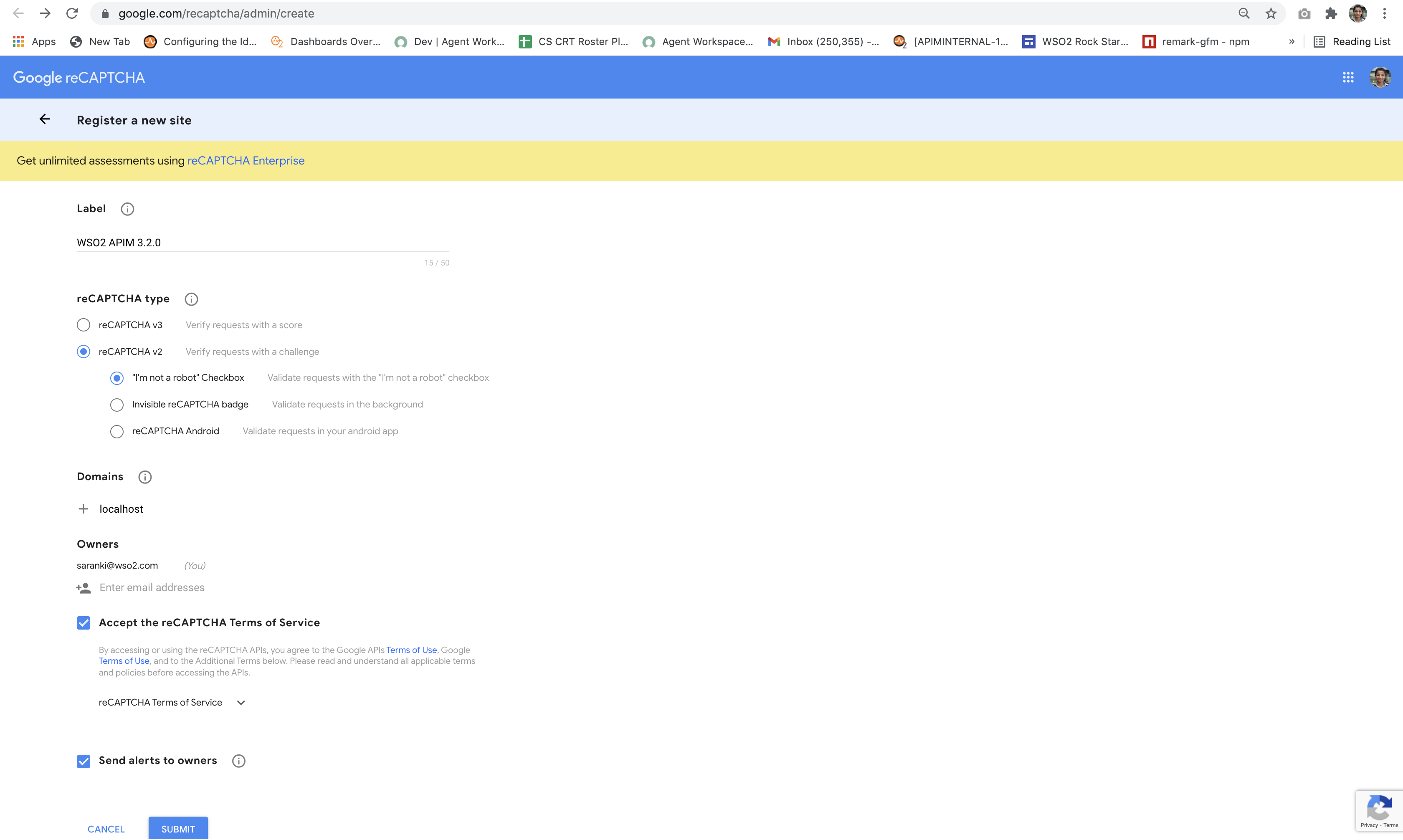Bookmark the page with the star icon

tap(1271, 14)
